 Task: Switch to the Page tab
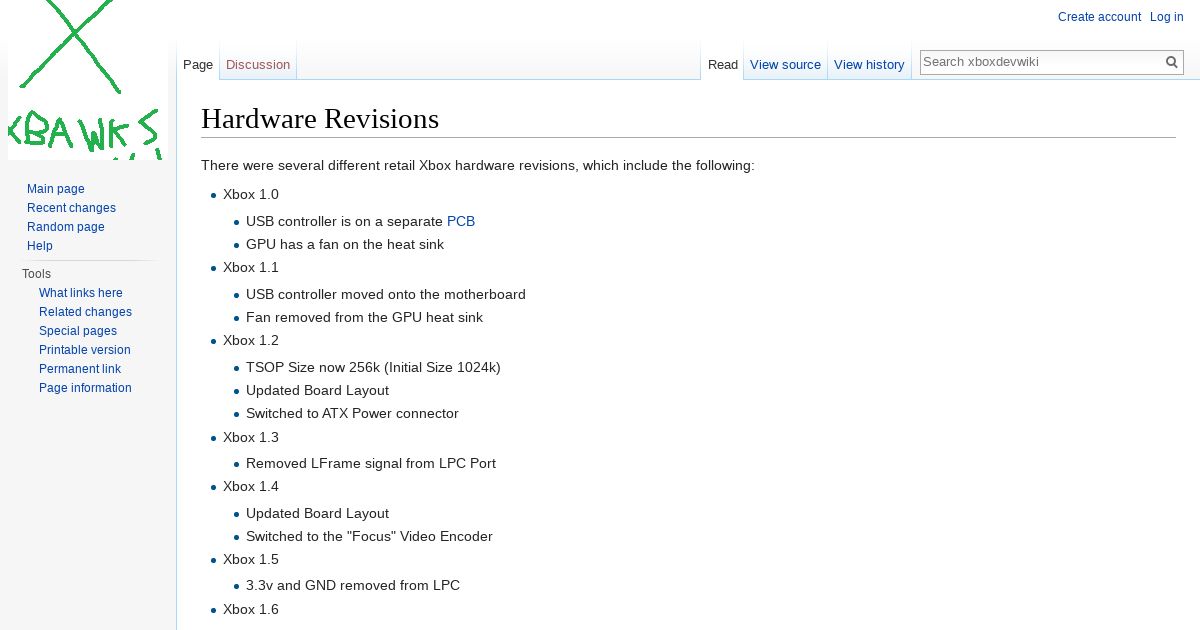(198, 64)
